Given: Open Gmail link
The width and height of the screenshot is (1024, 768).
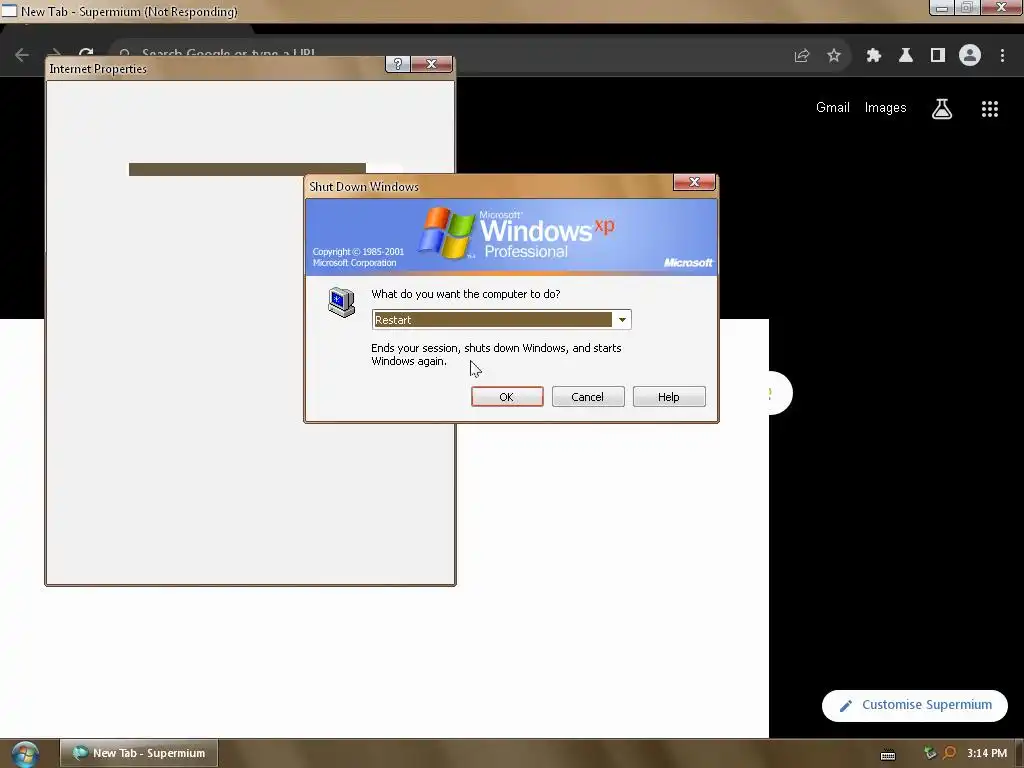Looking at the screenshot, I should pyautogui.click(x=833, y=108).
